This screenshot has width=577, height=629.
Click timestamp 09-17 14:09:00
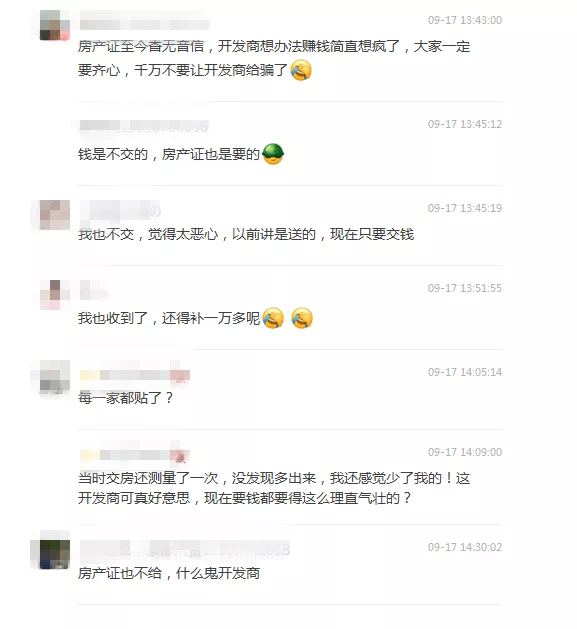(465, 452)
